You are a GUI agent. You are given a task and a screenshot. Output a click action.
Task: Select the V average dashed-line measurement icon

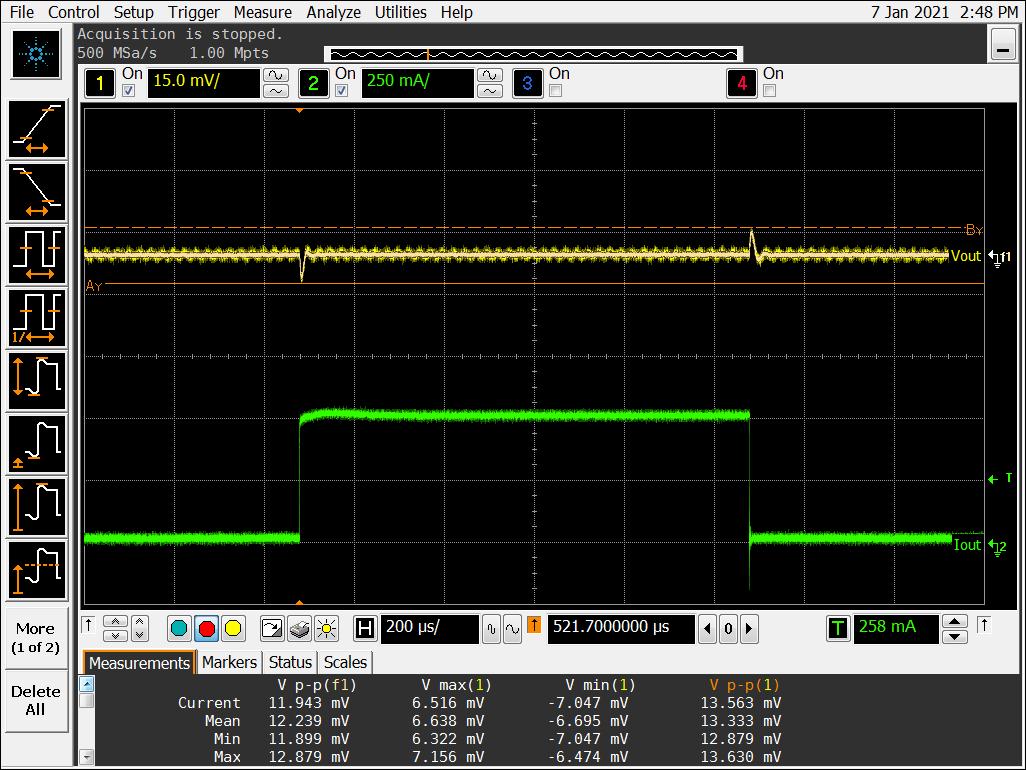point(37,570)
